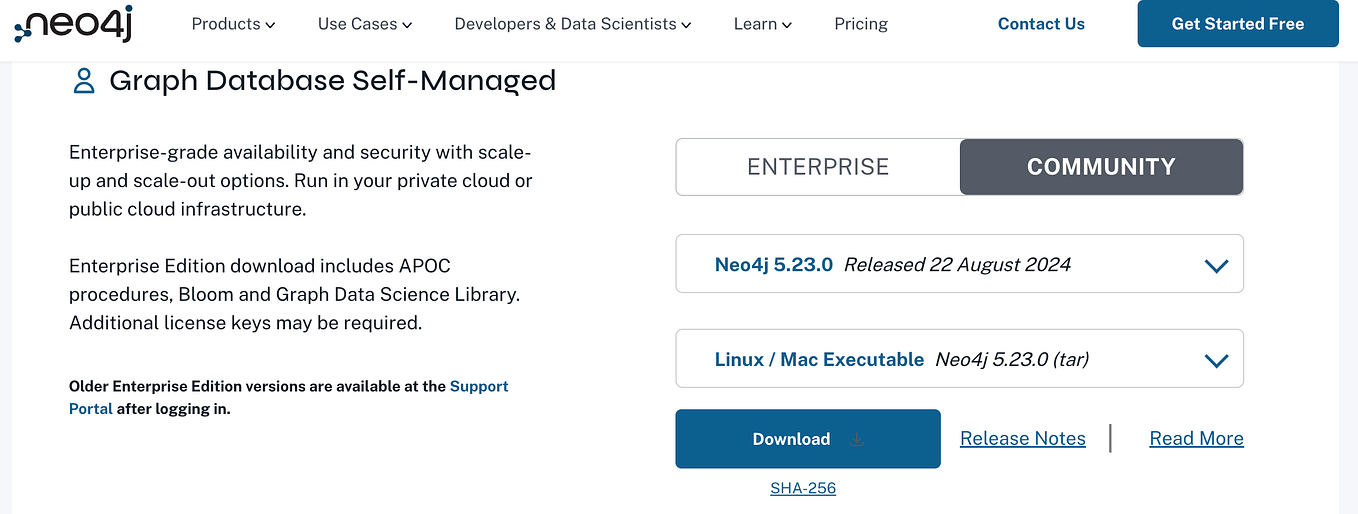Expand the Neo4j 5.23.0 version dropdown
The height and width of the screenshot is (514, 1358).
(1216, 265)
